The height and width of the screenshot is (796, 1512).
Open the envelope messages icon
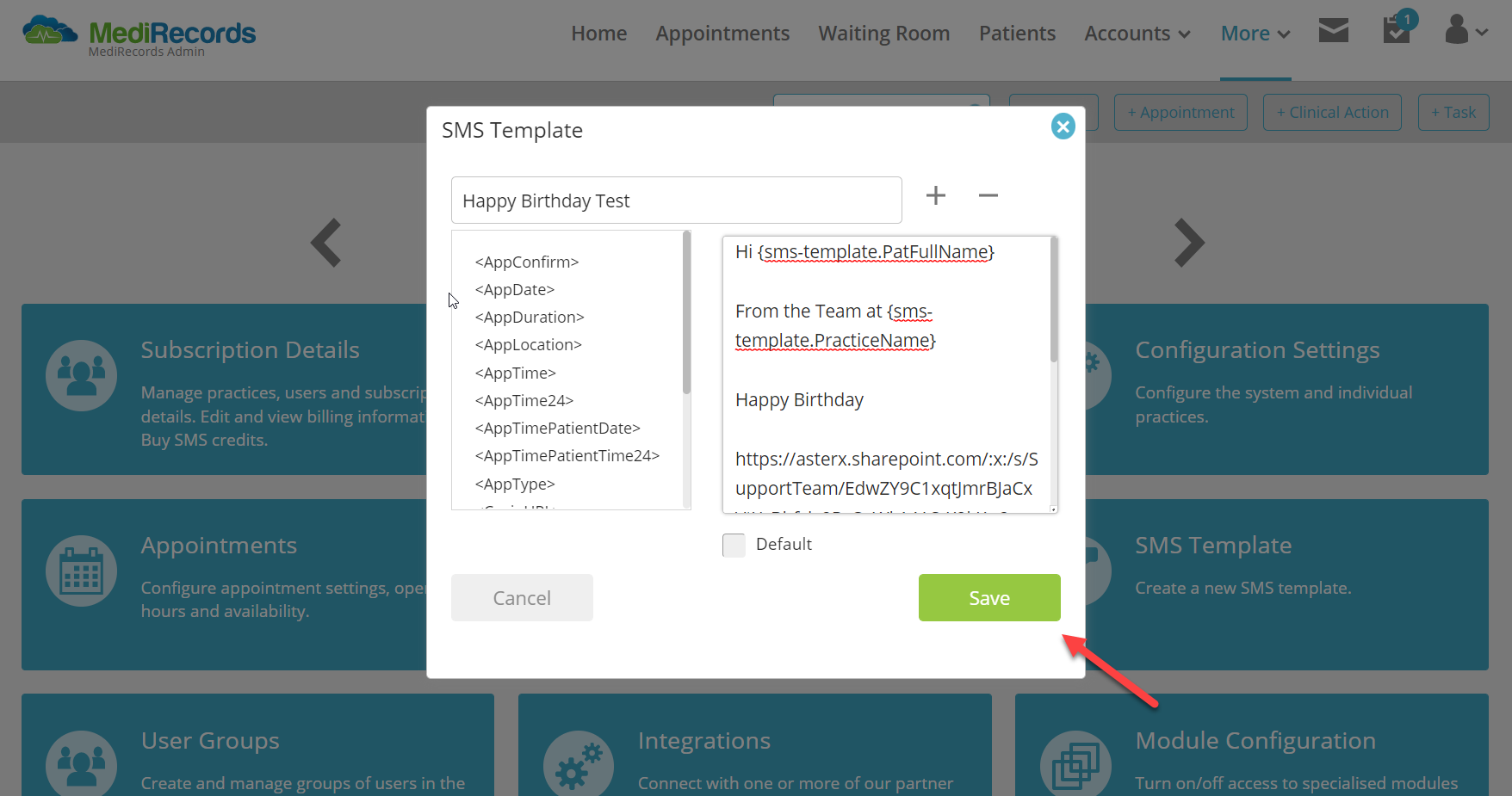point(1333,31)
